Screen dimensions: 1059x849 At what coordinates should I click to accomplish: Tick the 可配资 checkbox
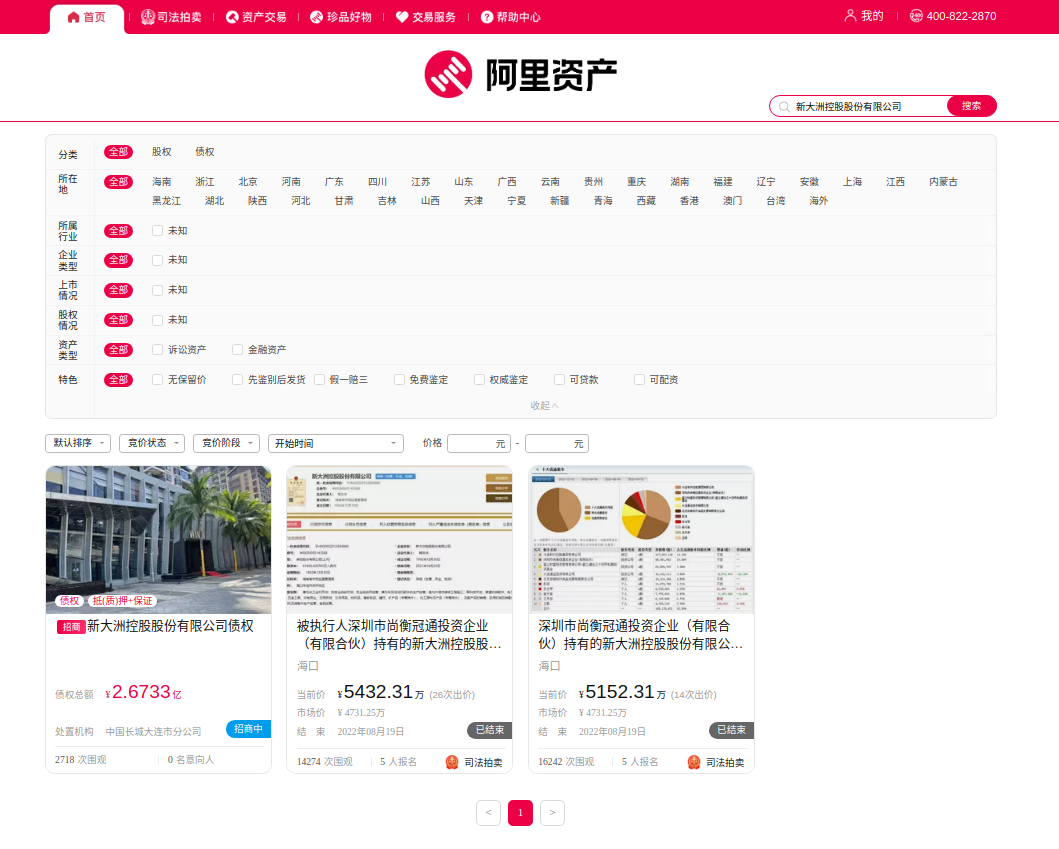tap(639, 380)
